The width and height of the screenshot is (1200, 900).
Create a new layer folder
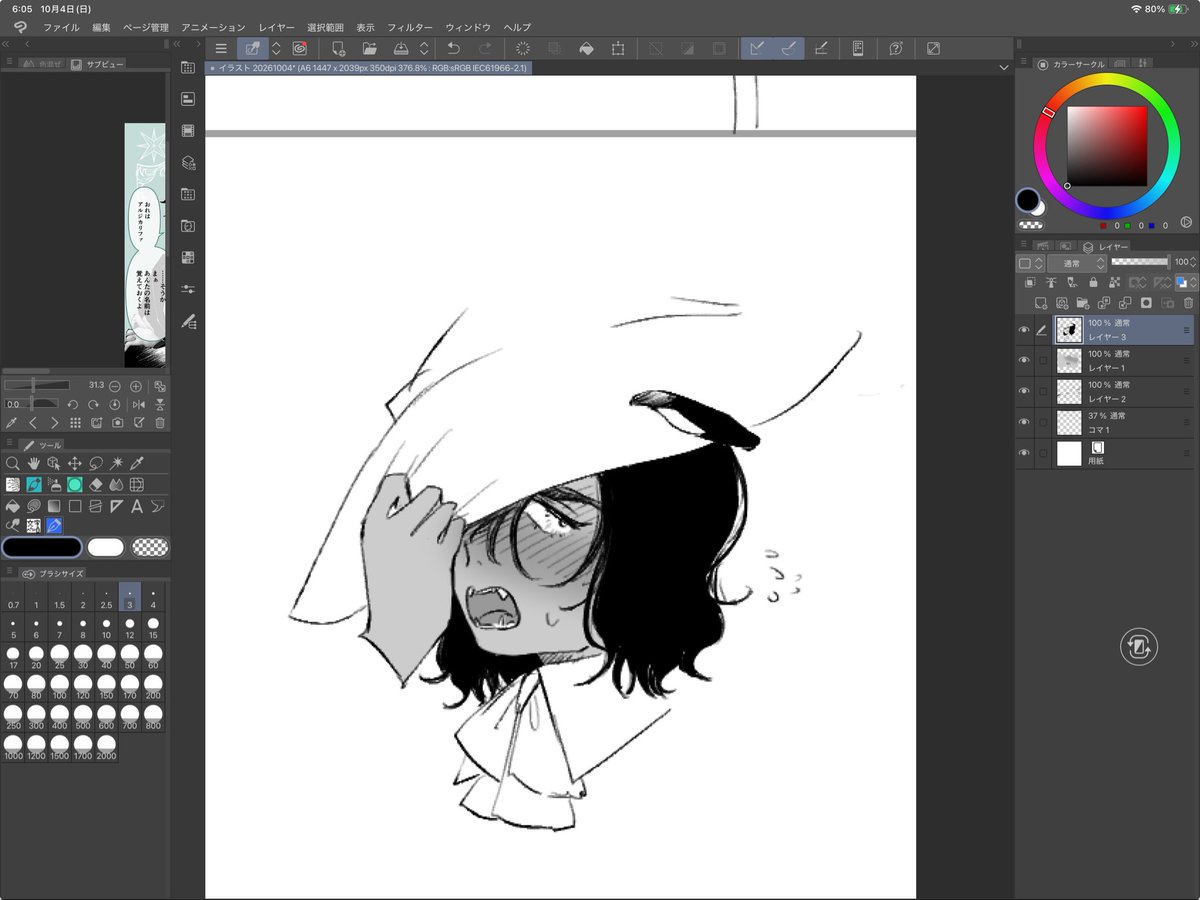point(1083,302)
